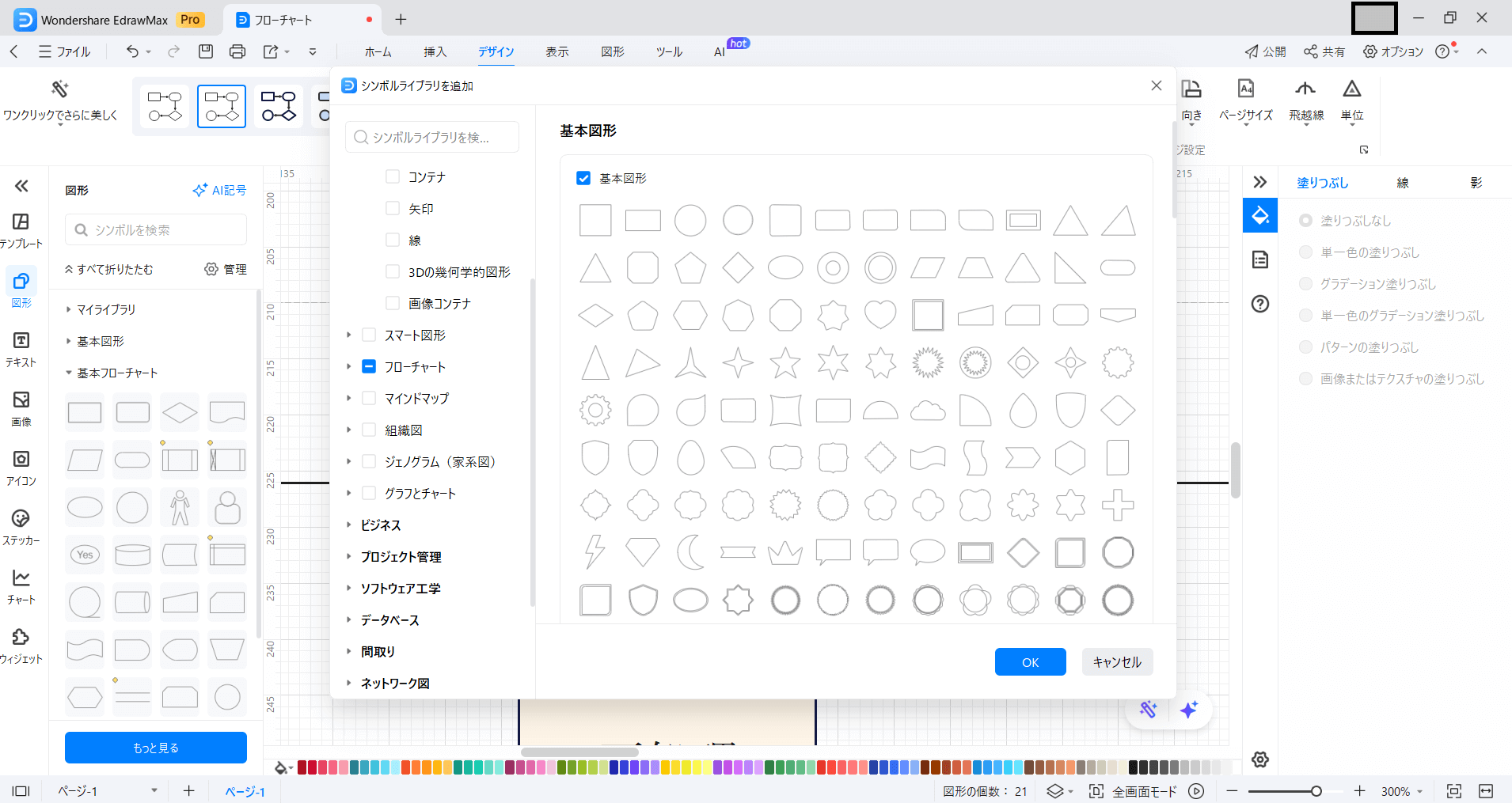This screenshot has width=1512, height=803.
Task: Check the コンテナ library checkbox
Action: 393,176
